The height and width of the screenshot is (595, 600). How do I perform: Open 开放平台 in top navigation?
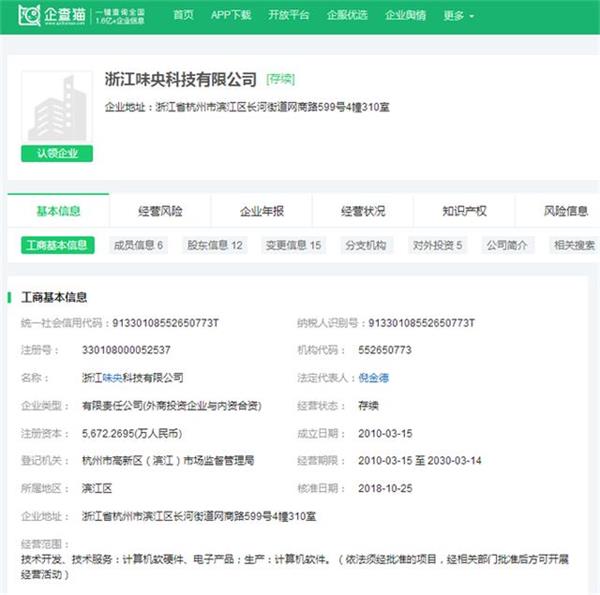[289, 16]
